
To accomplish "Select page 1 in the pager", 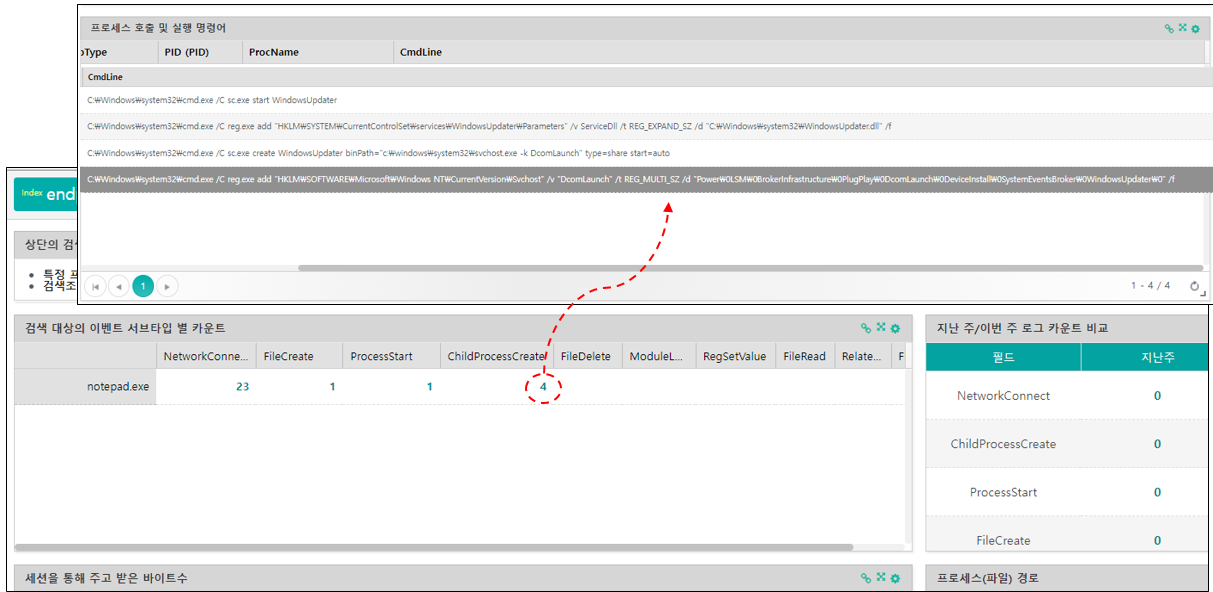I will coord(143,286).
